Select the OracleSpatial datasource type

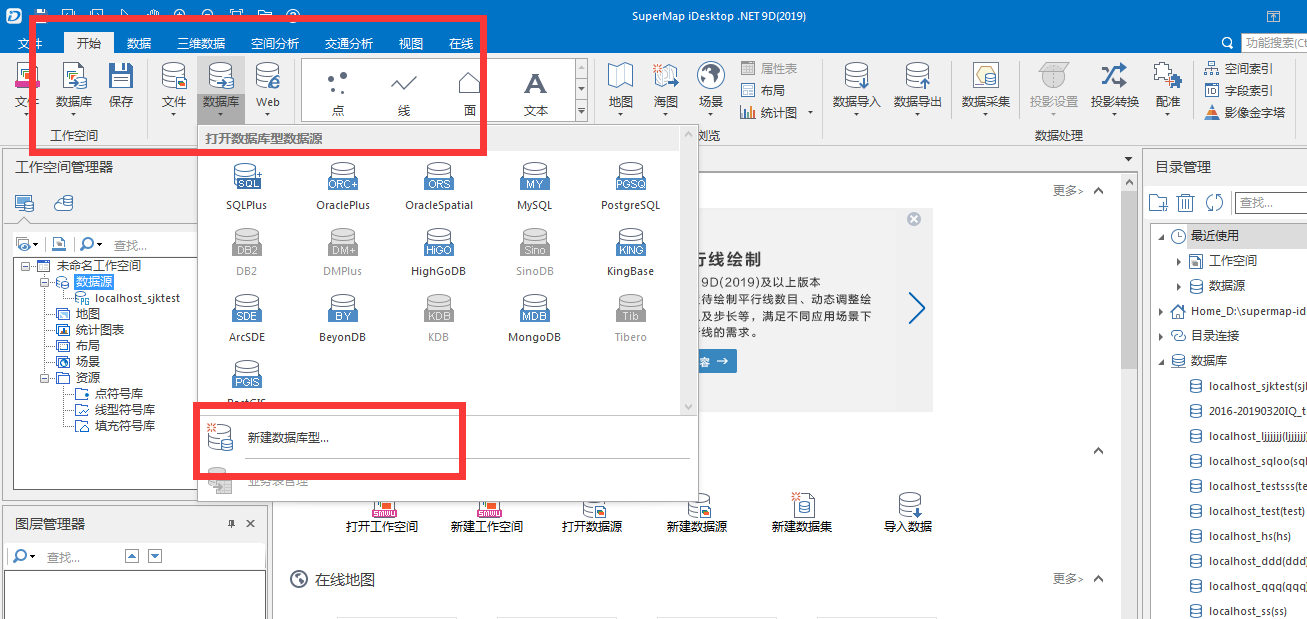point(439,187)
